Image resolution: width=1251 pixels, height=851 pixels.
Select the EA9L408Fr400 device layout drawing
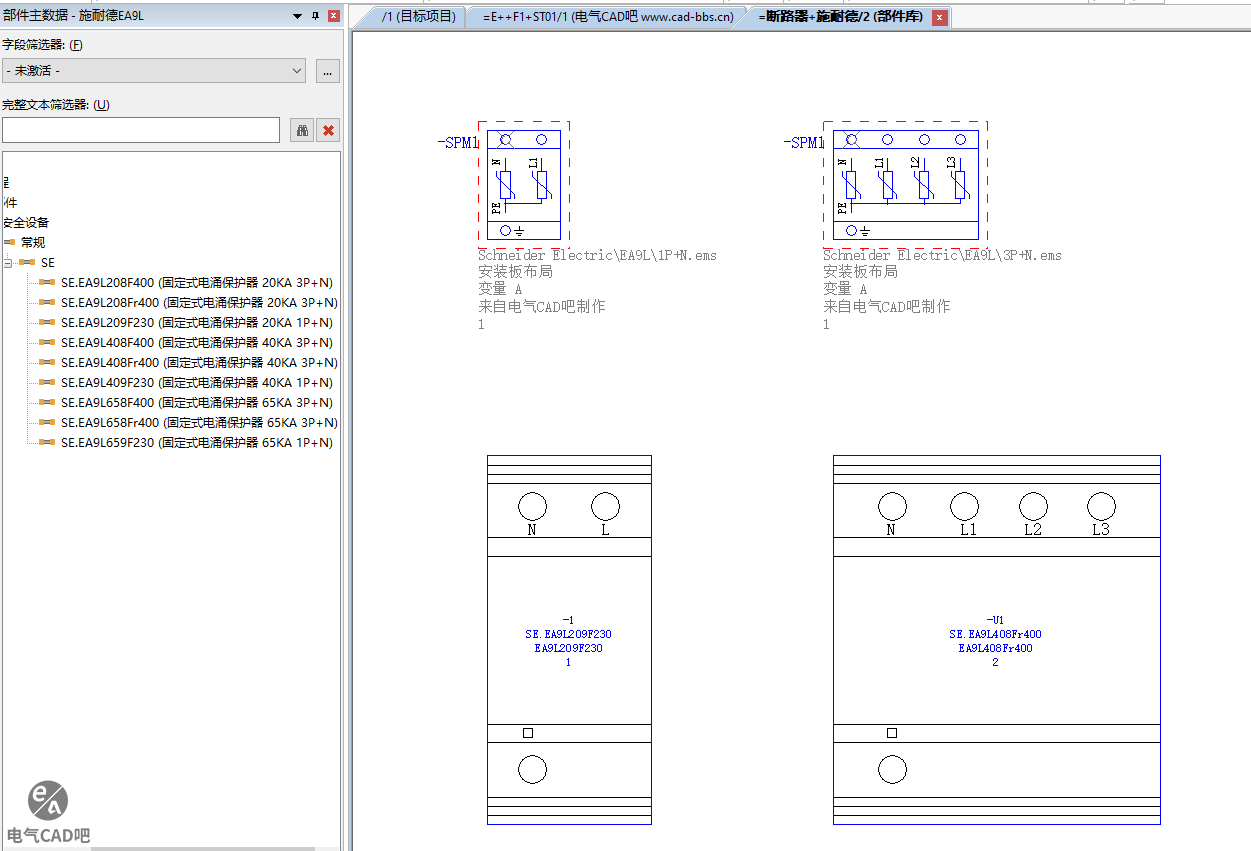click(996, 640)
